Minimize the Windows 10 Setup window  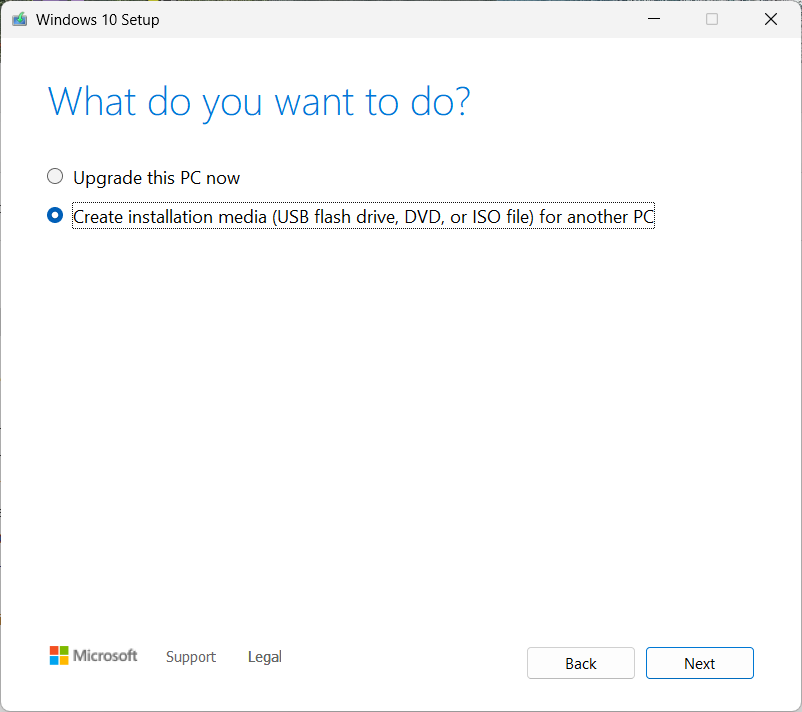tap(654, 19)
